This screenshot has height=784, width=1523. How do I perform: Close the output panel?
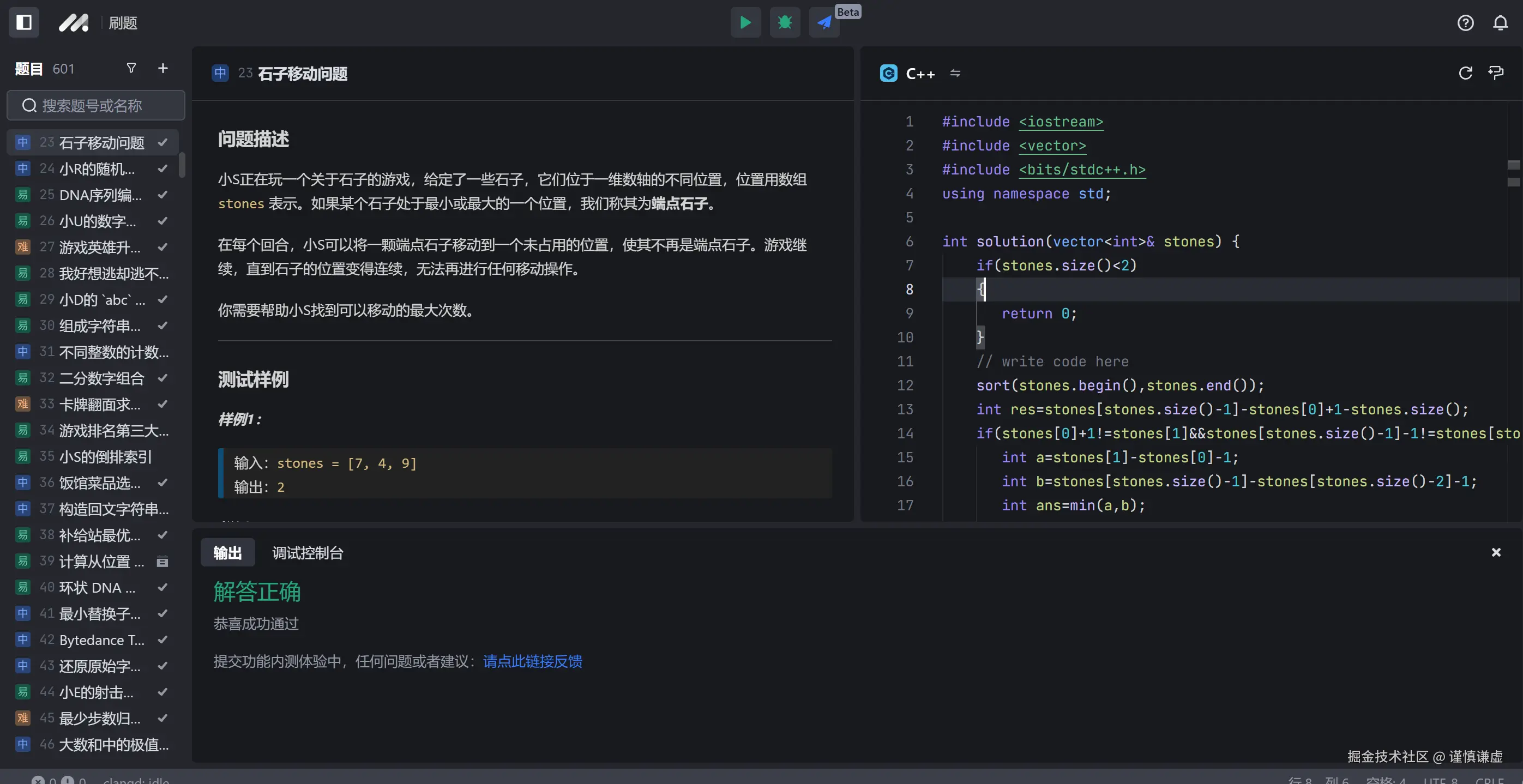tap(1496, 552)
